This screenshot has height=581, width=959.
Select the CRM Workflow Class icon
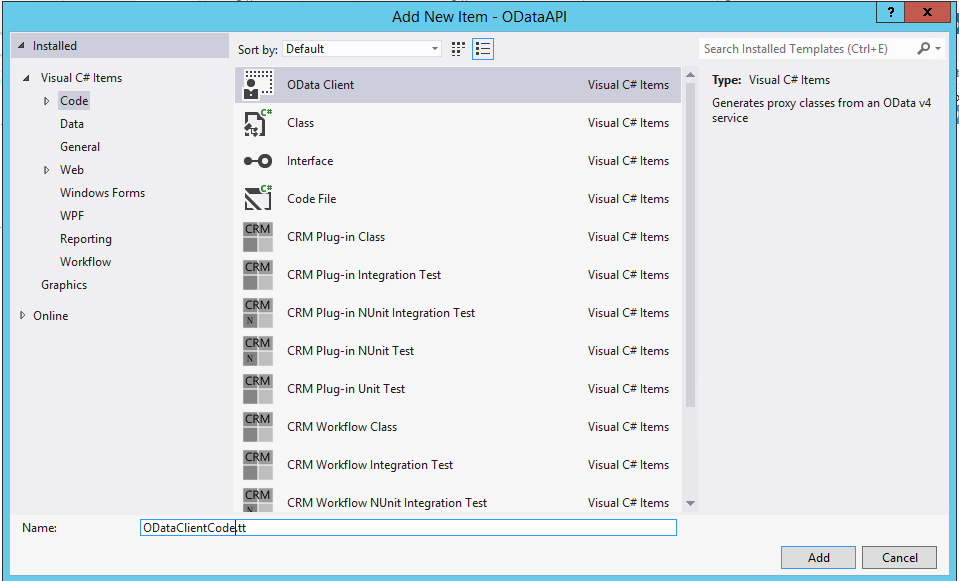[x=258, y=426]
